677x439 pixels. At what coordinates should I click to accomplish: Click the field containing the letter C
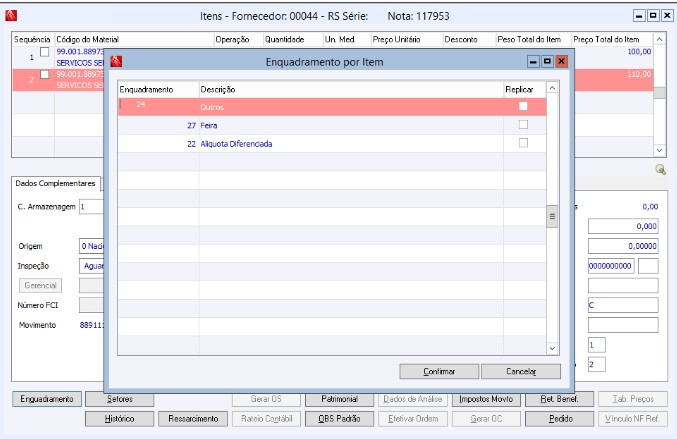coord(623,305)
